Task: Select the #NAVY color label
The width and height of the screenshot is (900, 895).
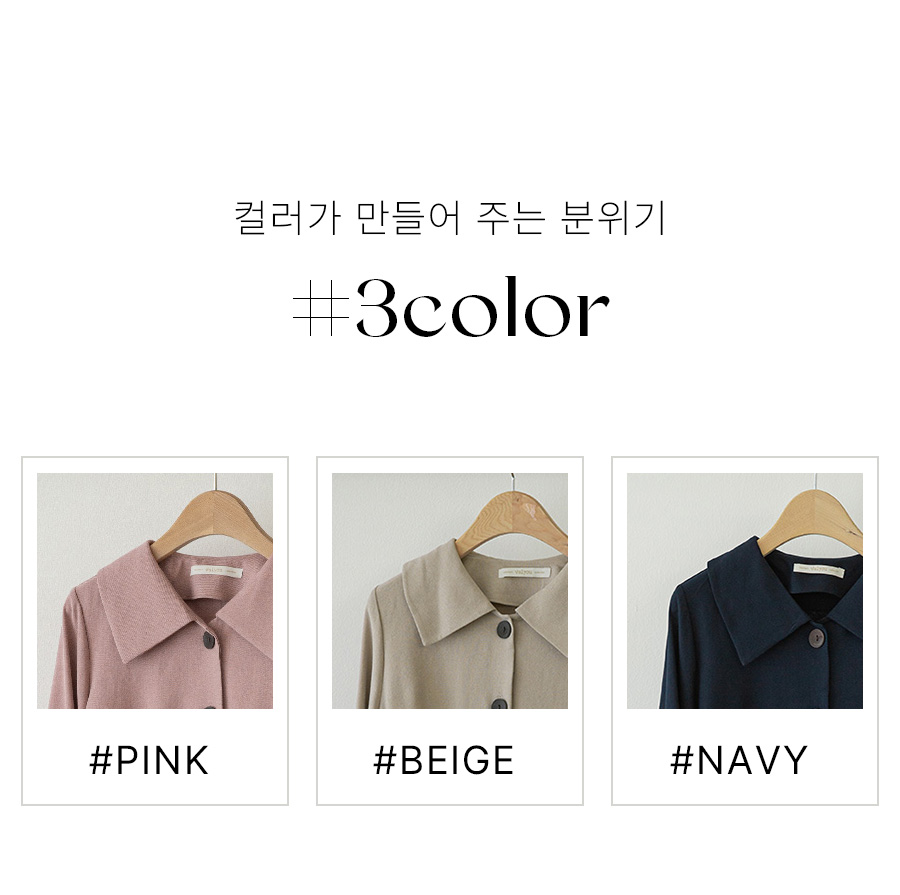Action: pyautogui.click(x=739, y=761)
